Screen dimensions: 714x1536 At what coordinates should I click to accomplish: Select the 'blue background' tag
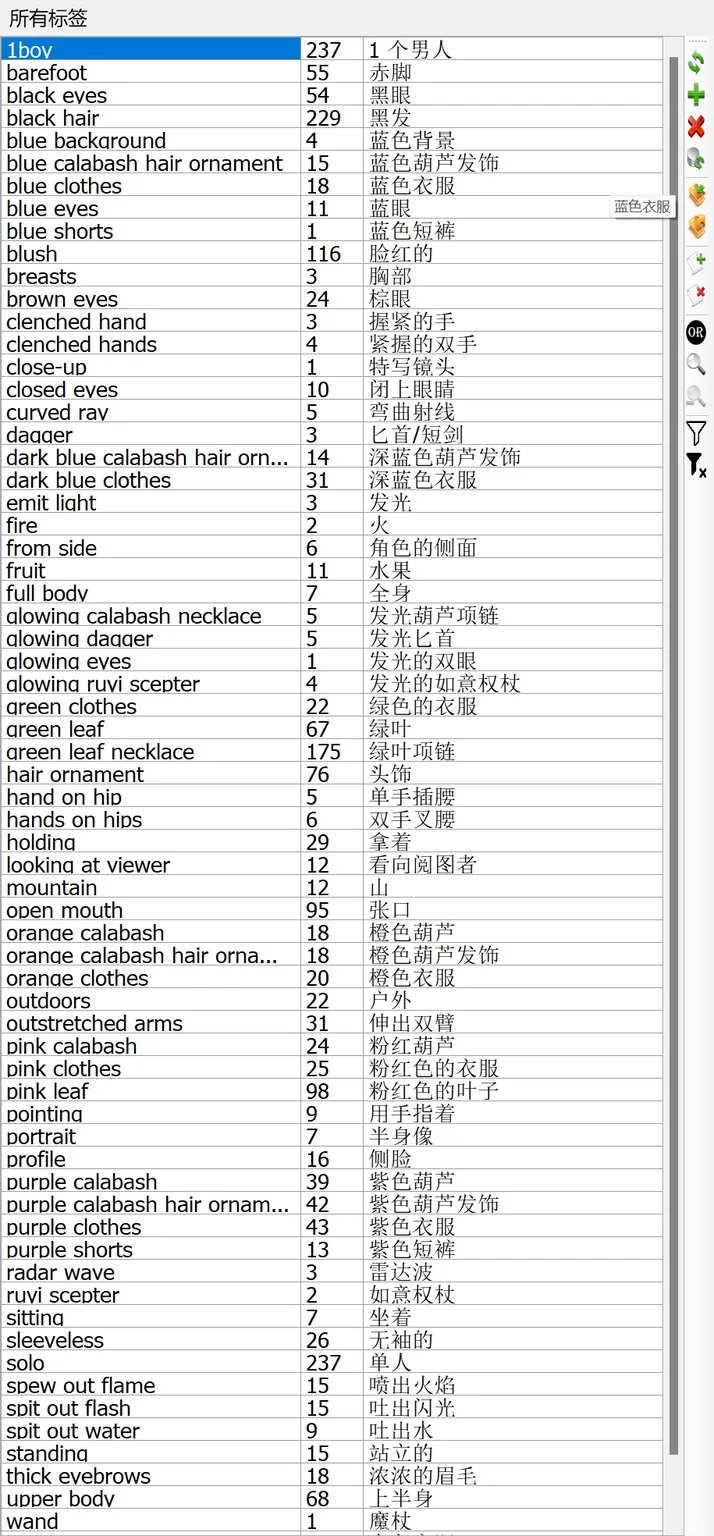(x=86, y=140)
